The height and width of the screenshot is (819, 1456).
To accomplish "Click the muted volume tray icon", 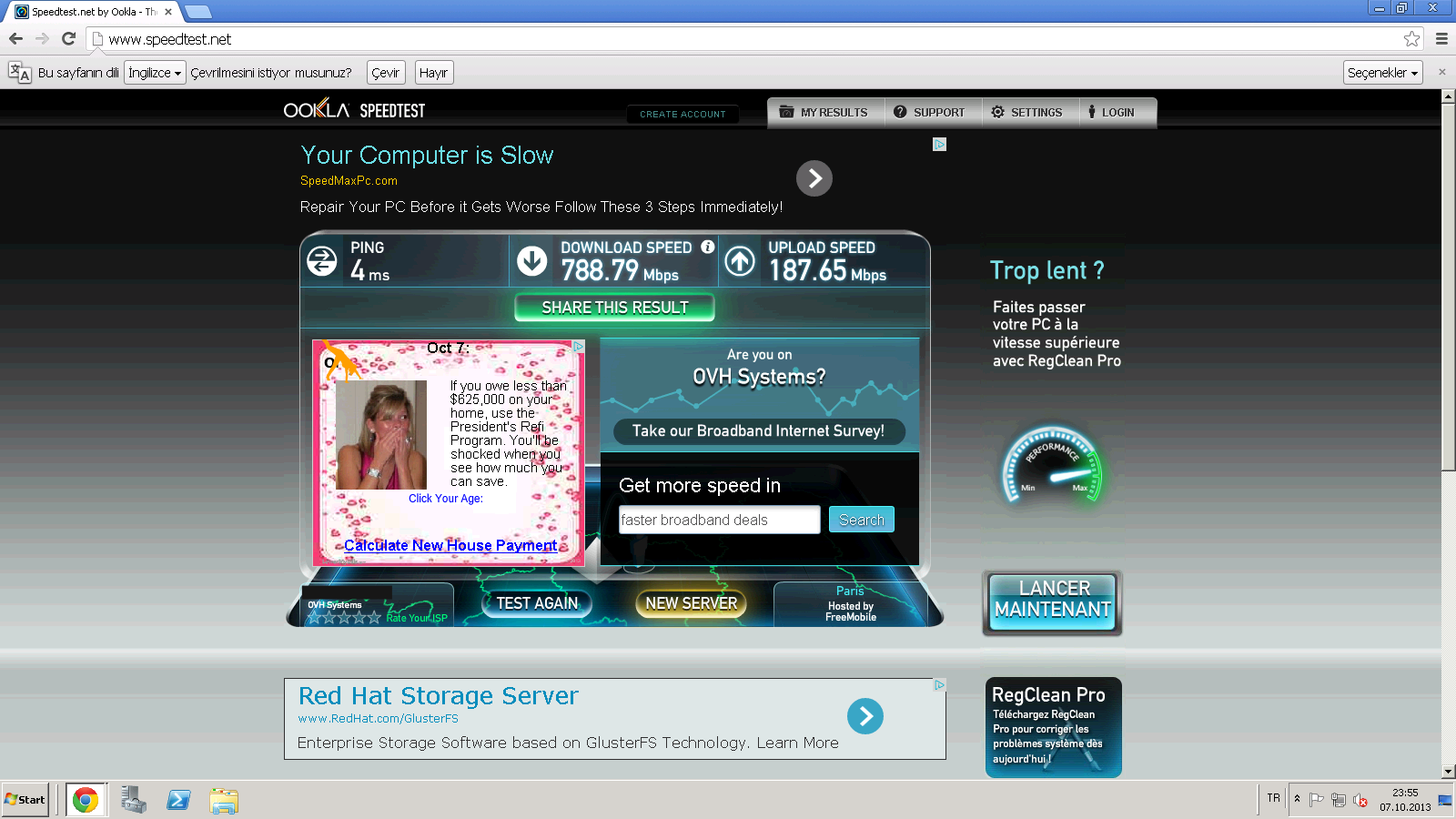I will coord(1360,800).
